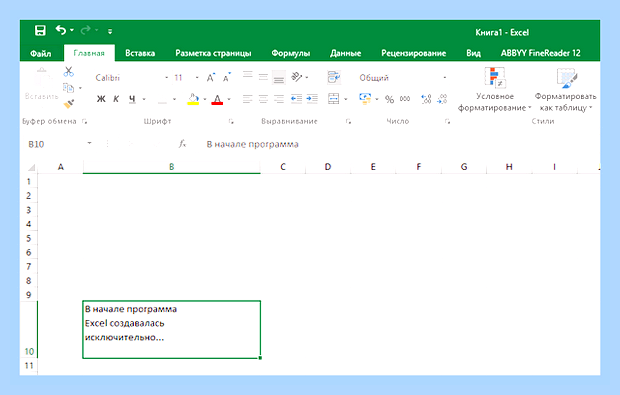Select row 10 header
620x395 pixels.
[29, 330]
